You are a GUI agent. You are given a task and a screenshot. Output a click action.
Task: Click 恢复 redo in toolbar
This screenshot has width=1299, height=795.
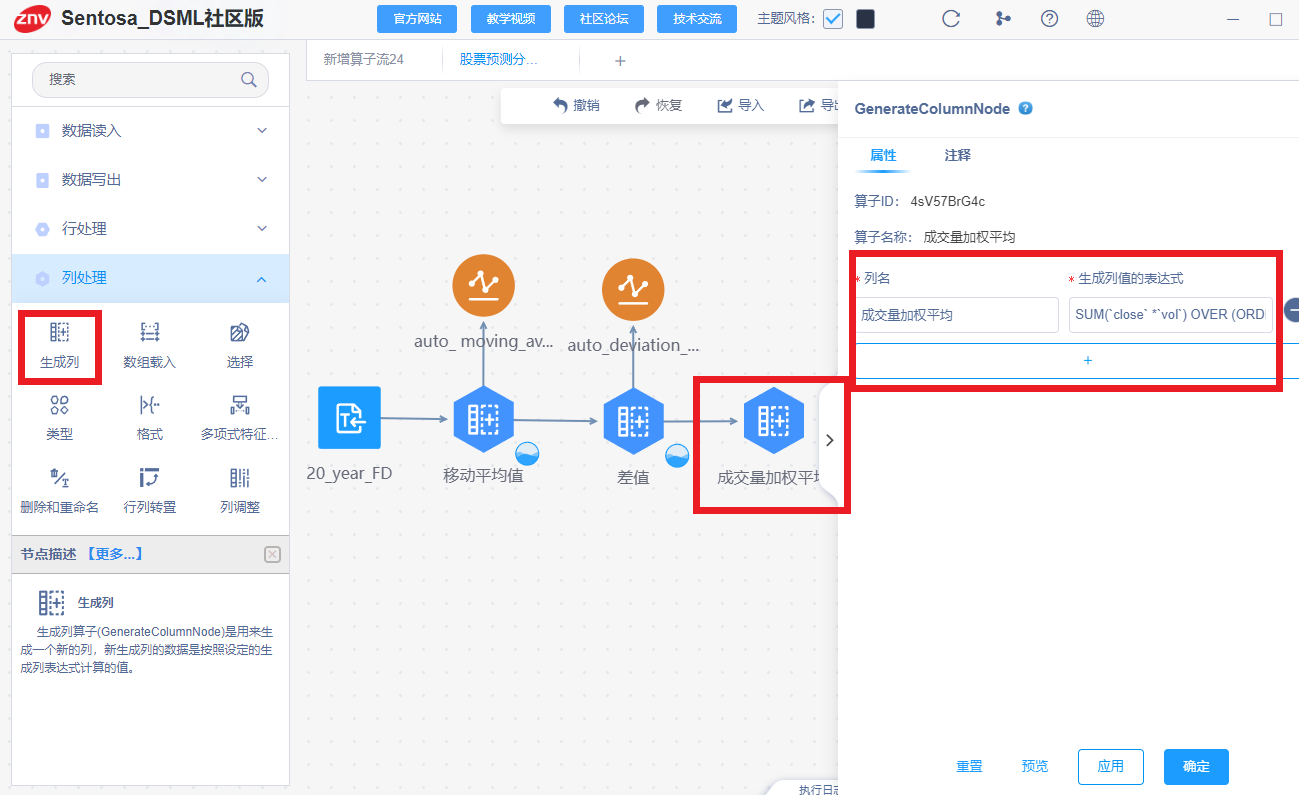(659, 106)
